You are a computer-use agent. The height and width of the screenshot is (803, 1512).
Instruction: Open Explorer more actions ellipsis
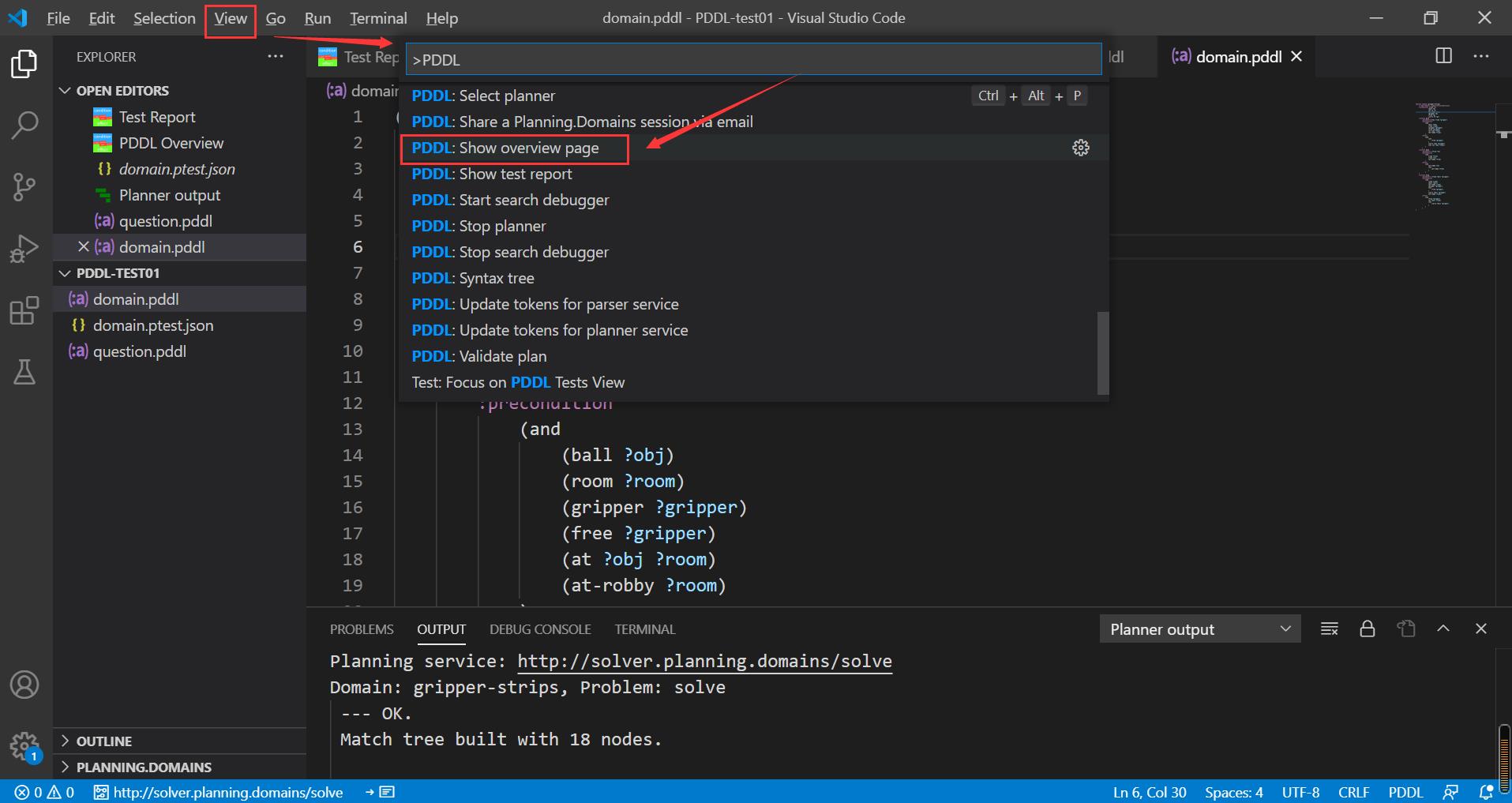[275, 56]
